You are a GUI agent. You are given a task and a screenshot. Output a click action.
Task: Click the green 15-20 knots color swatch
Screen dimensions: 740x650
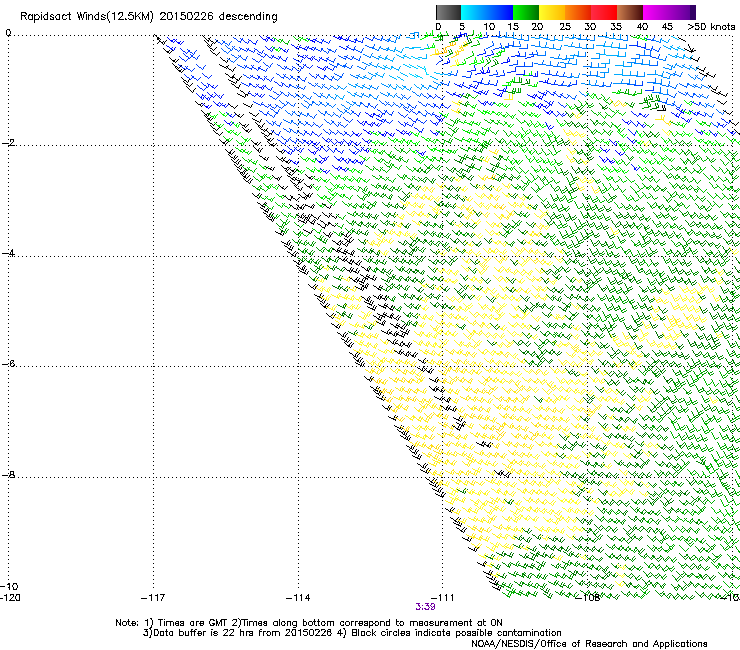coord(526,12)
